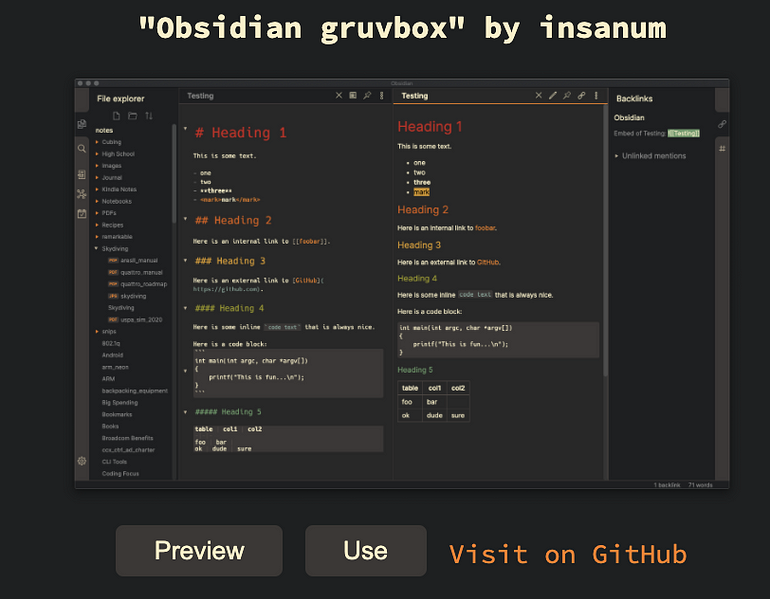Click the 71 words status bar entry

click(x=700, y=485)
